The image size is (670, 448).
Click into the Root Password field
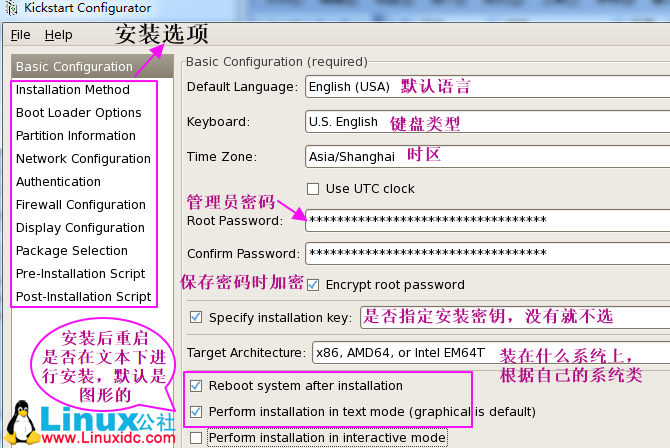[488, 221]
